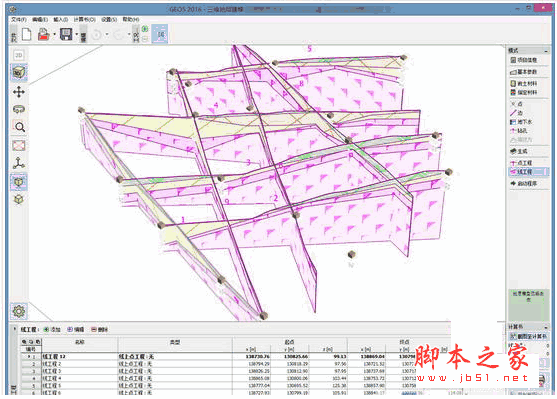The height and width of the screenshot is (399, 557).
Task: Toggle the zoom-extents red rectangle tool
Action: click(19, 145)
